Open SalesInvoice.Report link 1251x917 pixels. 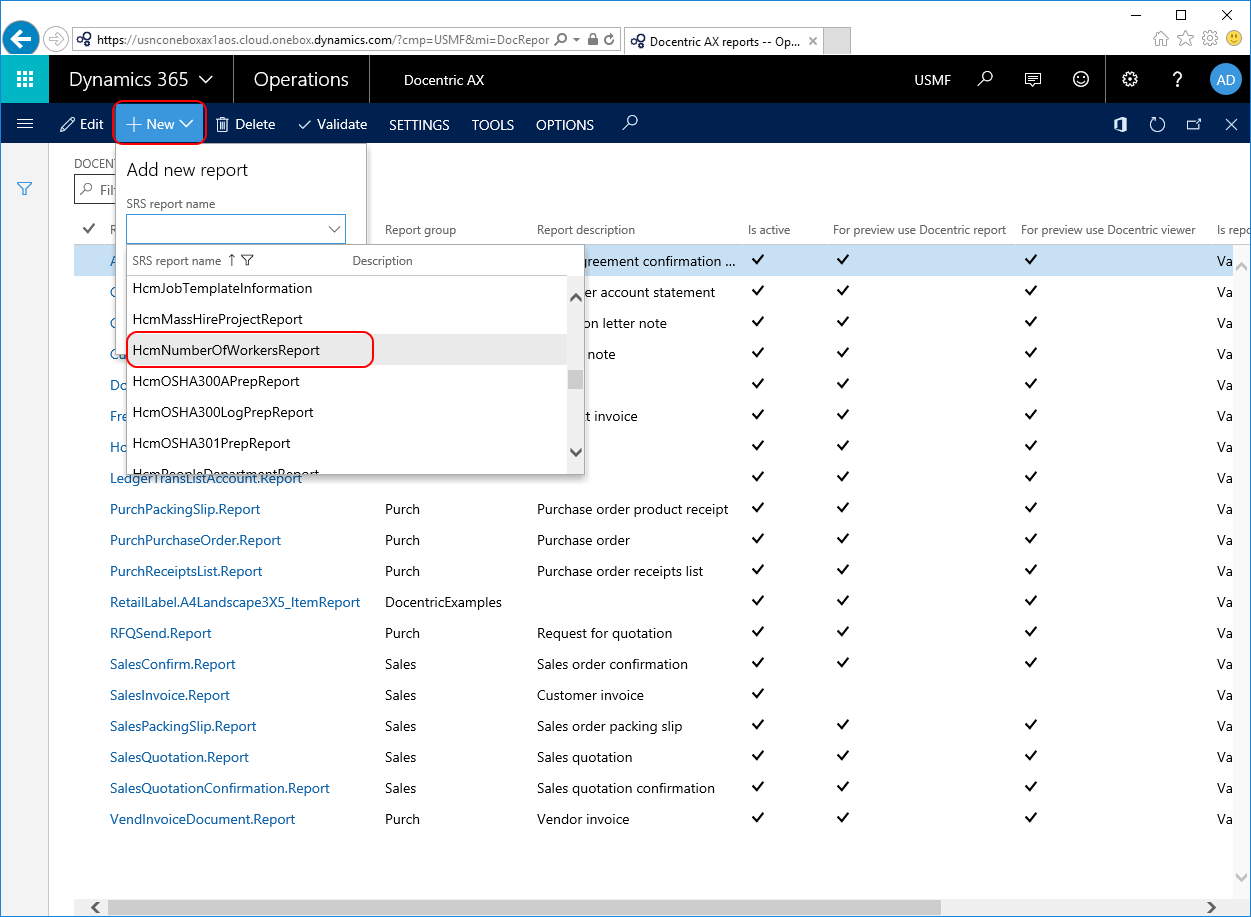(170, 695)
